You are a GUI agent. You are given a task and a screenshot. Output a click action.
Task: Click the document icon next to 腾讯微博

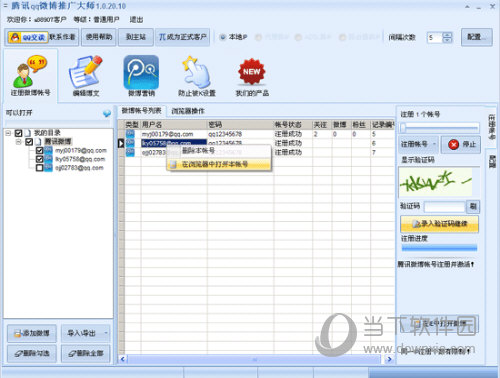[39, 142]
